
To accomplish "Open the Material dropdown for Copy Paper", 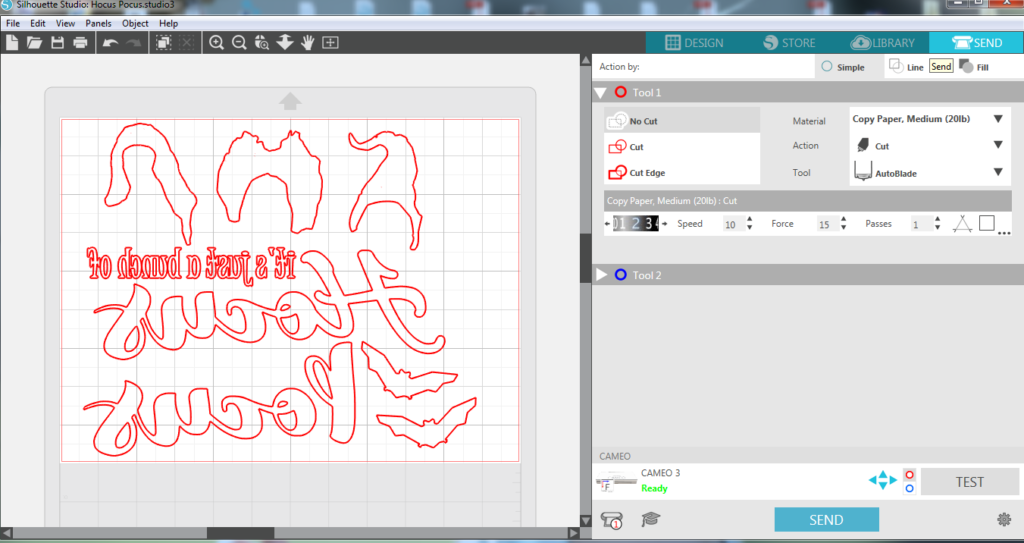I will tap(997, 119).
